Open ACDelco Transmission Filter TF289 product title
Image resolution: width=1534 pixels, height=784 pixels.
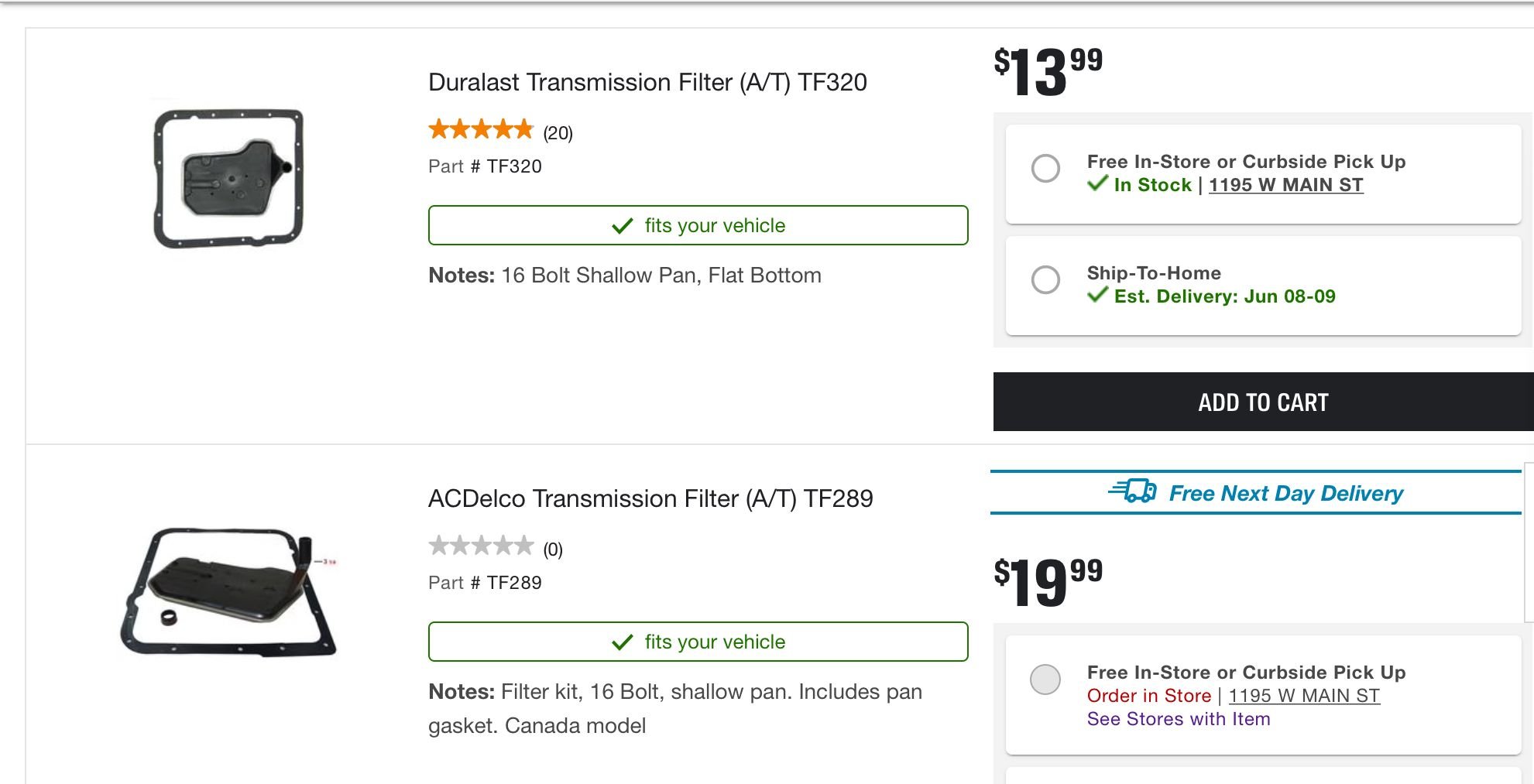coord(650,498)
